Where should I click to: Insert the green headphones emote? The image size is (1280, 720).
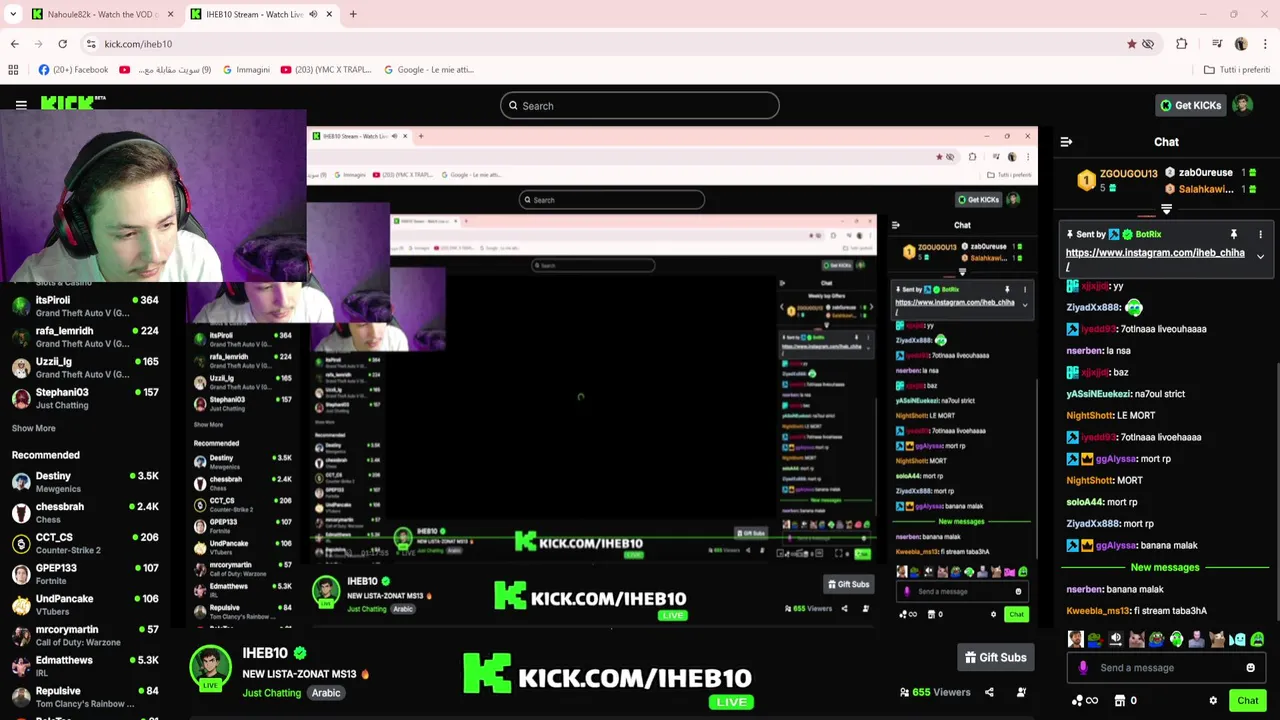pos(1177,639)
